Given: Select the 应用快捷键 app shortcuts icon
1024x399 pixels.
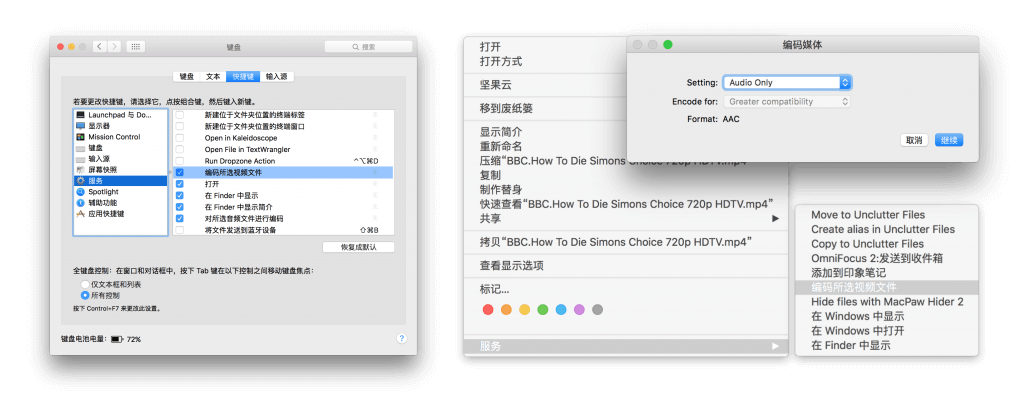Looking at the screenshot, I should [80, 214].
